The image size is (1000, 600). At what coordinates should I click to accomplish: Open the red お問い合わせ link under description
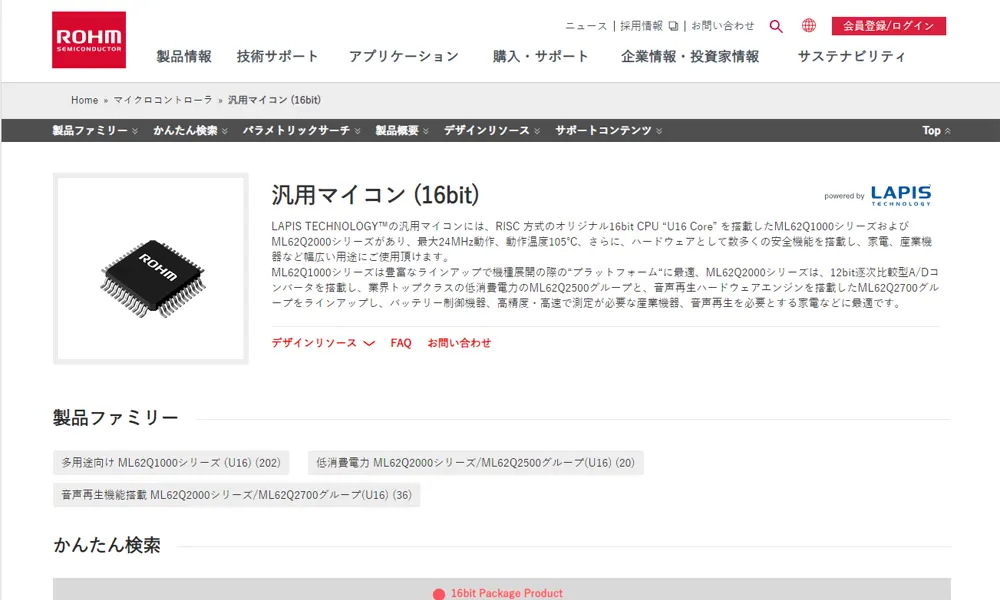(459, 343)
